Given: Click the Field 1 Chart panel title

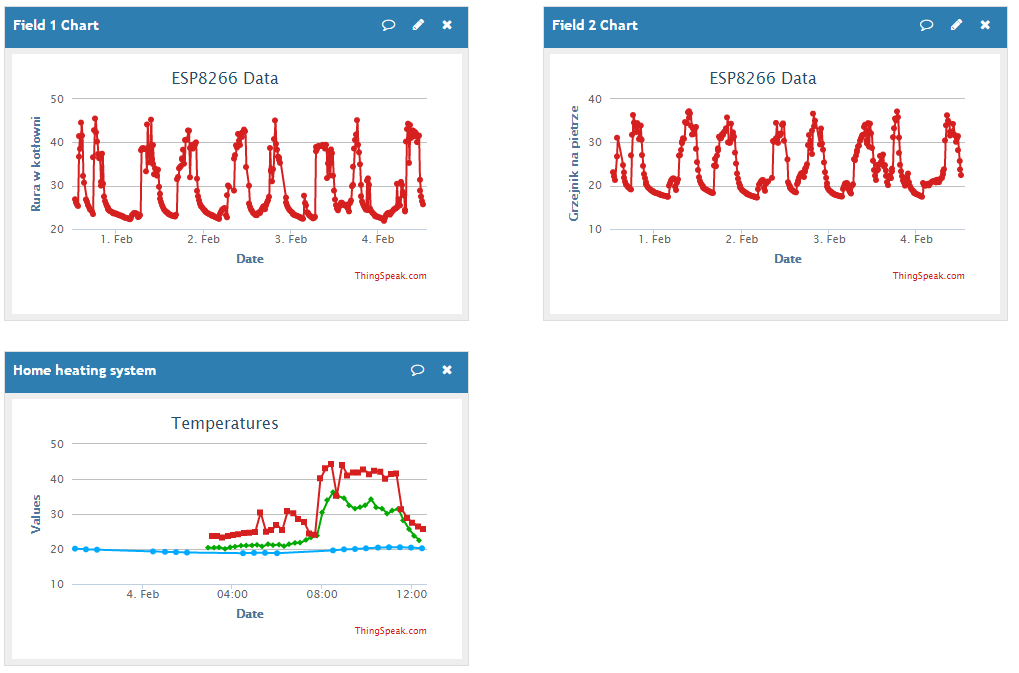Looking at the screenshot, I should [x=56, y=25].
